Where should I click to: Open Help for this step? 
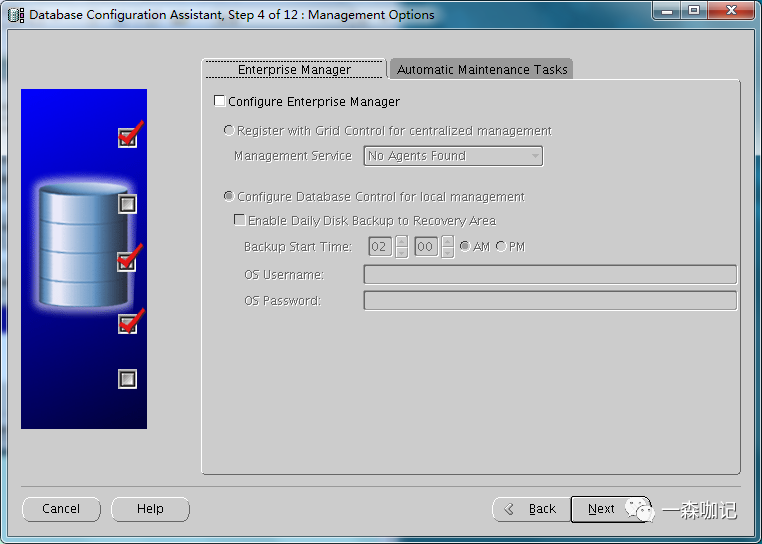[150, 509]
